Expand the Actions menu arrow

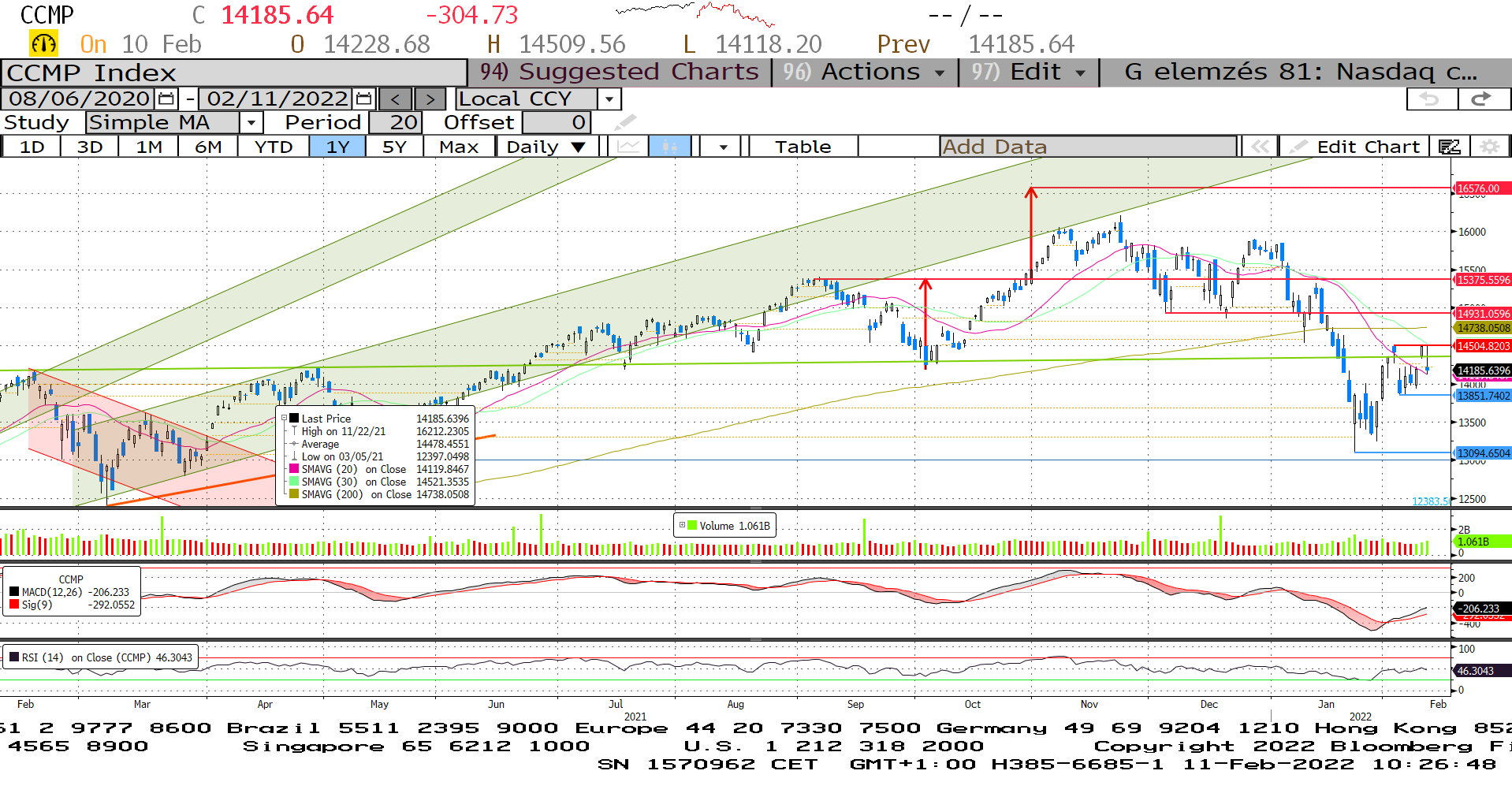coord(940,73)
